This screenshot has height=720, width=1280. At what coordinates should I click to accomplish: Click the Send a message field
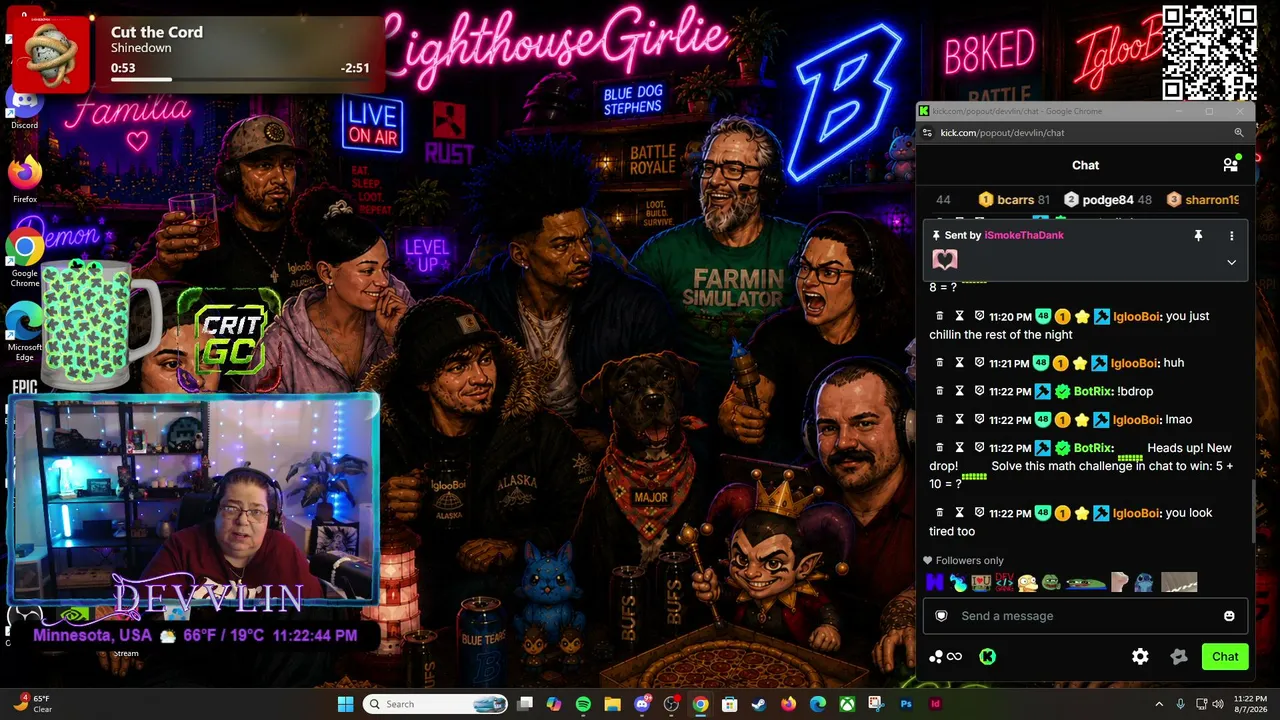pyautogui.click(x=1085, y=616)
